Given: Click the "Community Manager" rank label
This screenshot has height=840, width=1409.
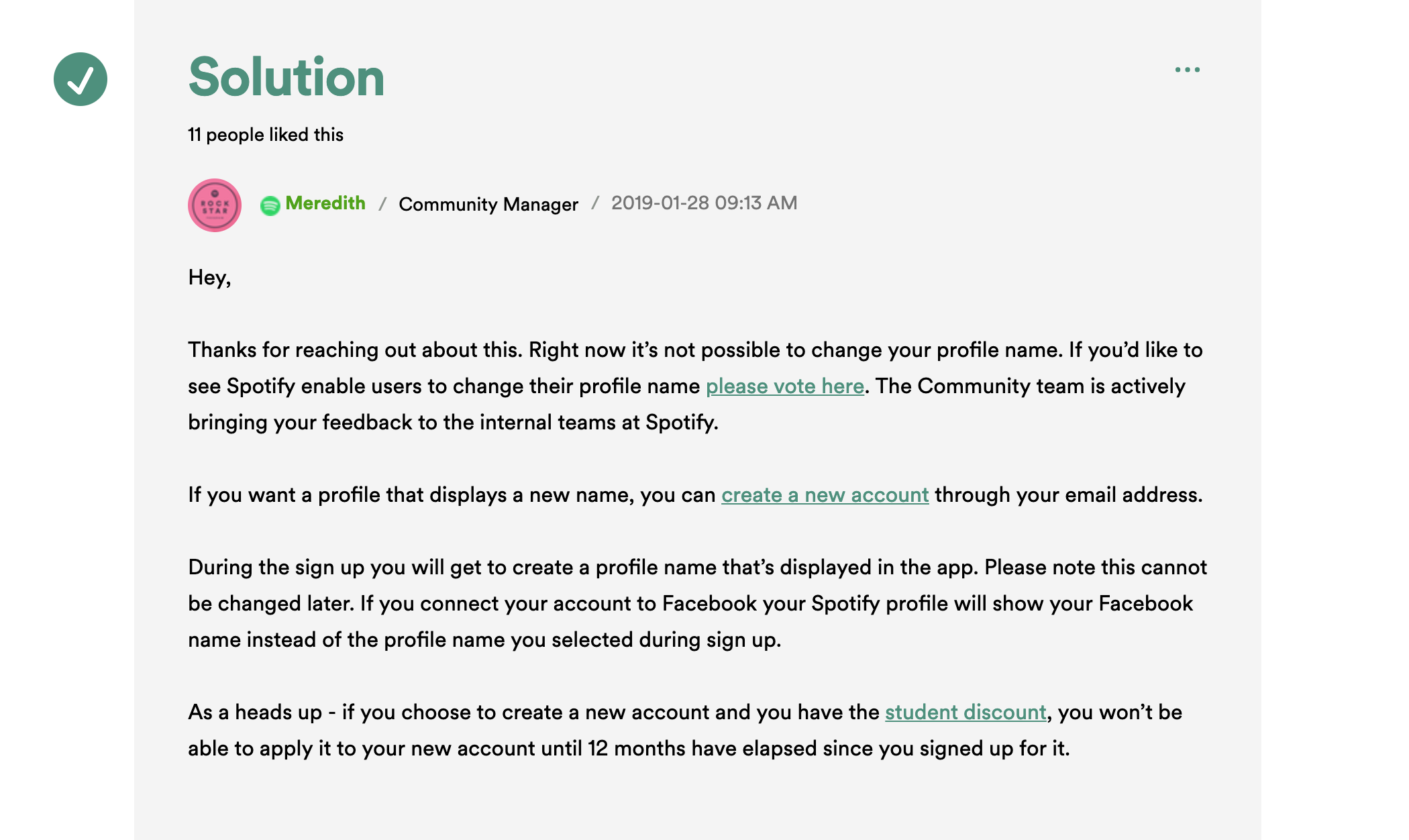Looking at the screenshot, I should [x=488, y=204].
